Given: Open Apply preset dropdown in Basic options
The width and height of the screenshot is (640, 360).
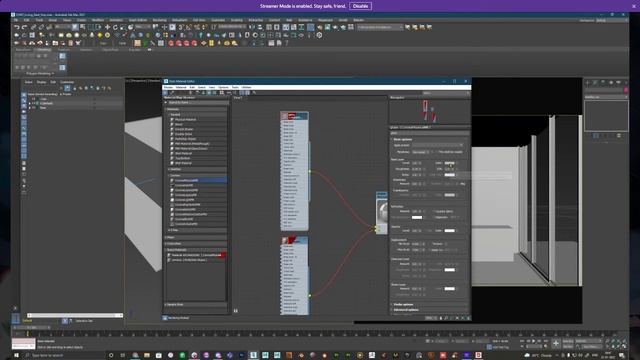Looking at the screenshot, I should tap(438, 145).
